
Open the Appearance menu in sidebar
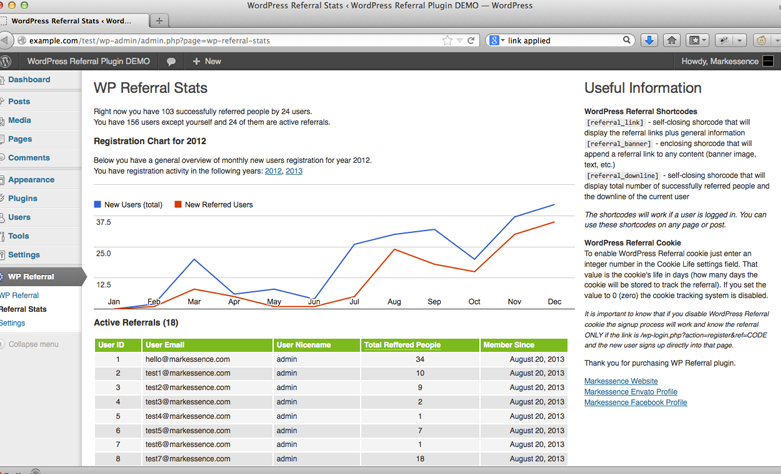pos(31,180)
